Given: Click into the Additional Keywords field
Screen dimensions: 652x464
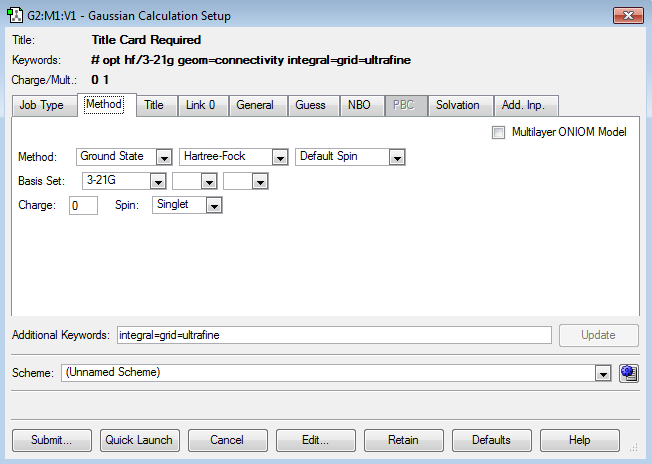Looking at the screenshot, I should coord(334,335).
